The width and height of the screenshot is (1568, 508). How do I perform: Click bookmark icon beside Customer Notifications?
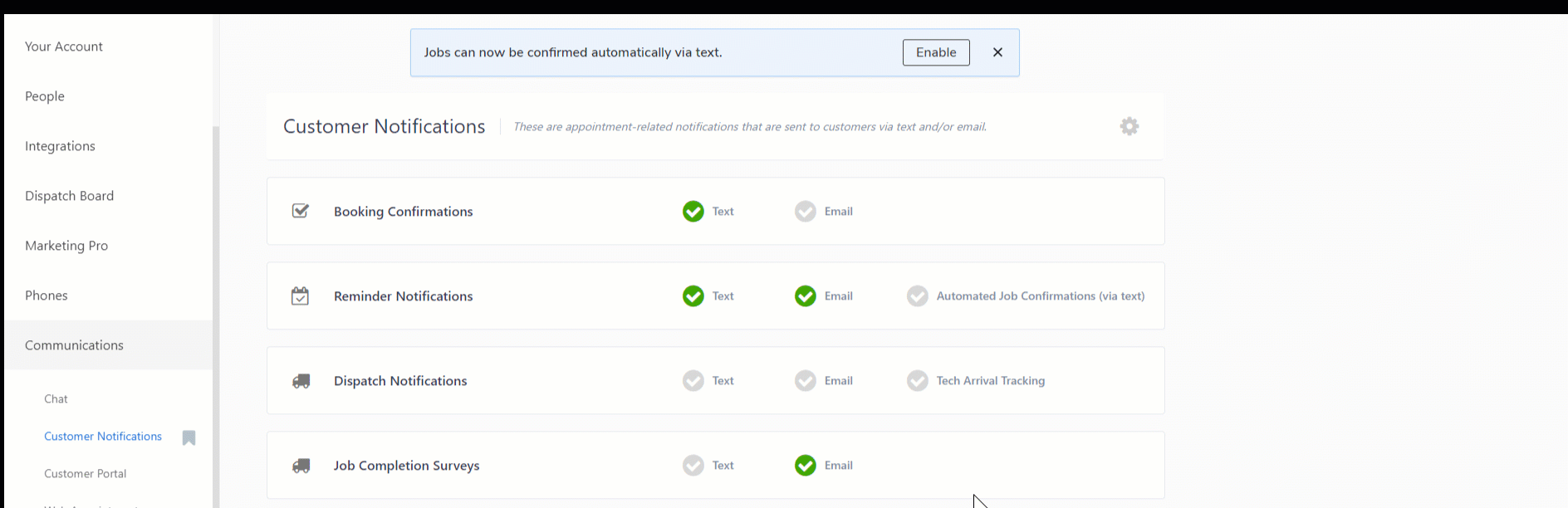pyautogui.click(x=189, y=437)
